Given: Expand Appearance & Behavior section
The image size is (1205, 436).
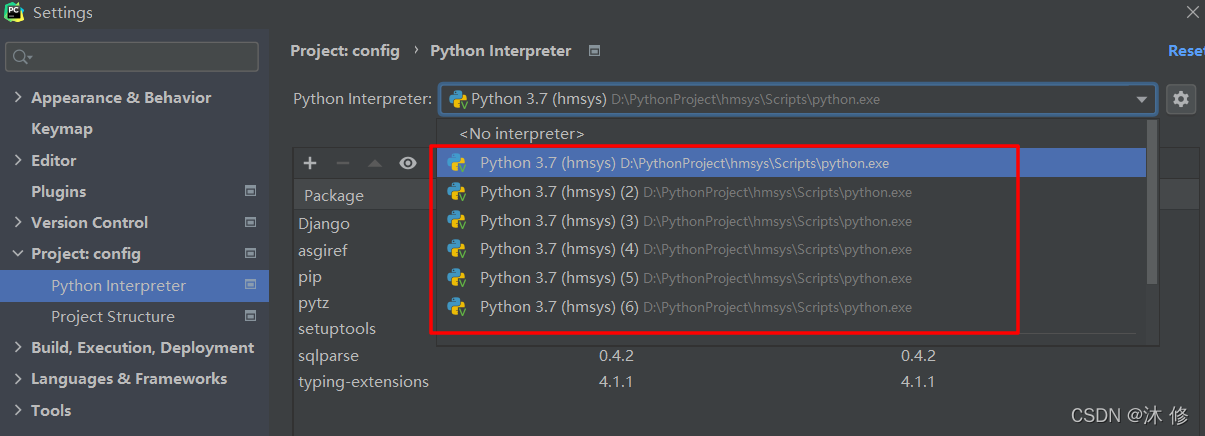Looking at the screenshot, I should 19,97.
